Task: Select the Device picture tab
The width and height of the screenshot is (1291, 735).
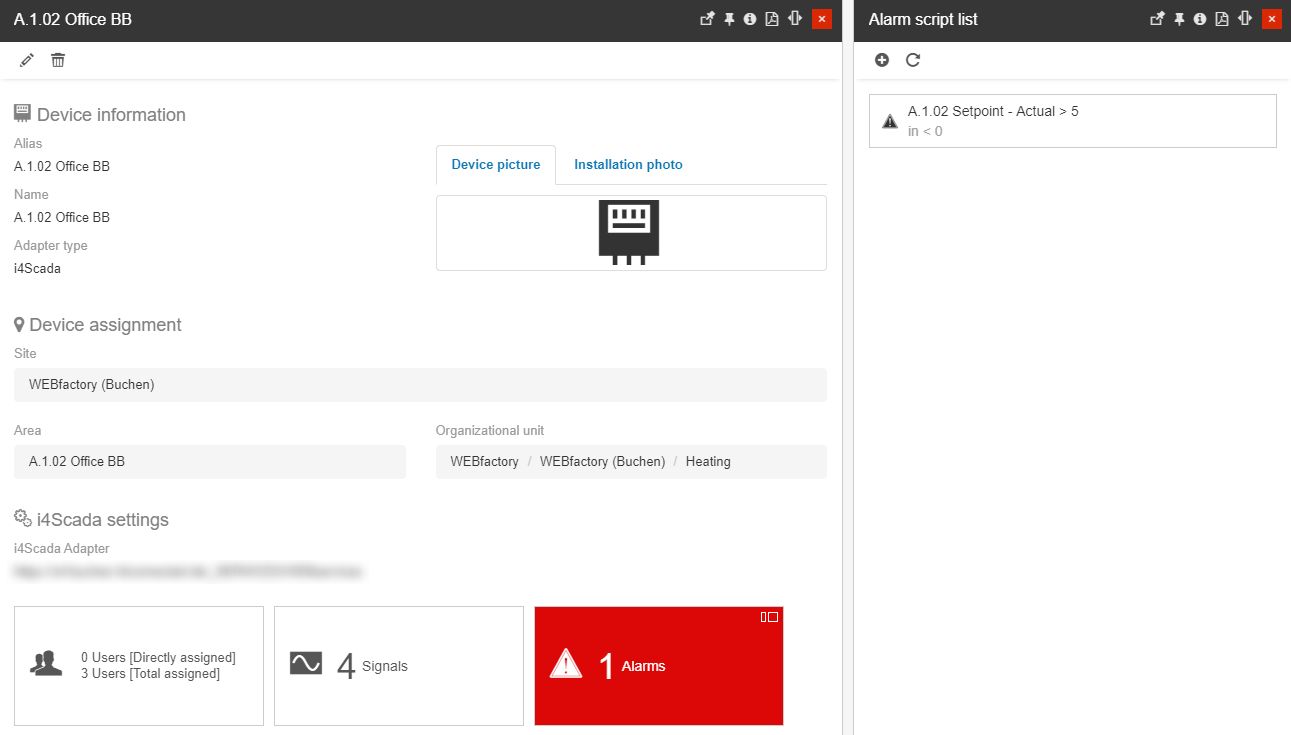Action: [x=496, y=165]
